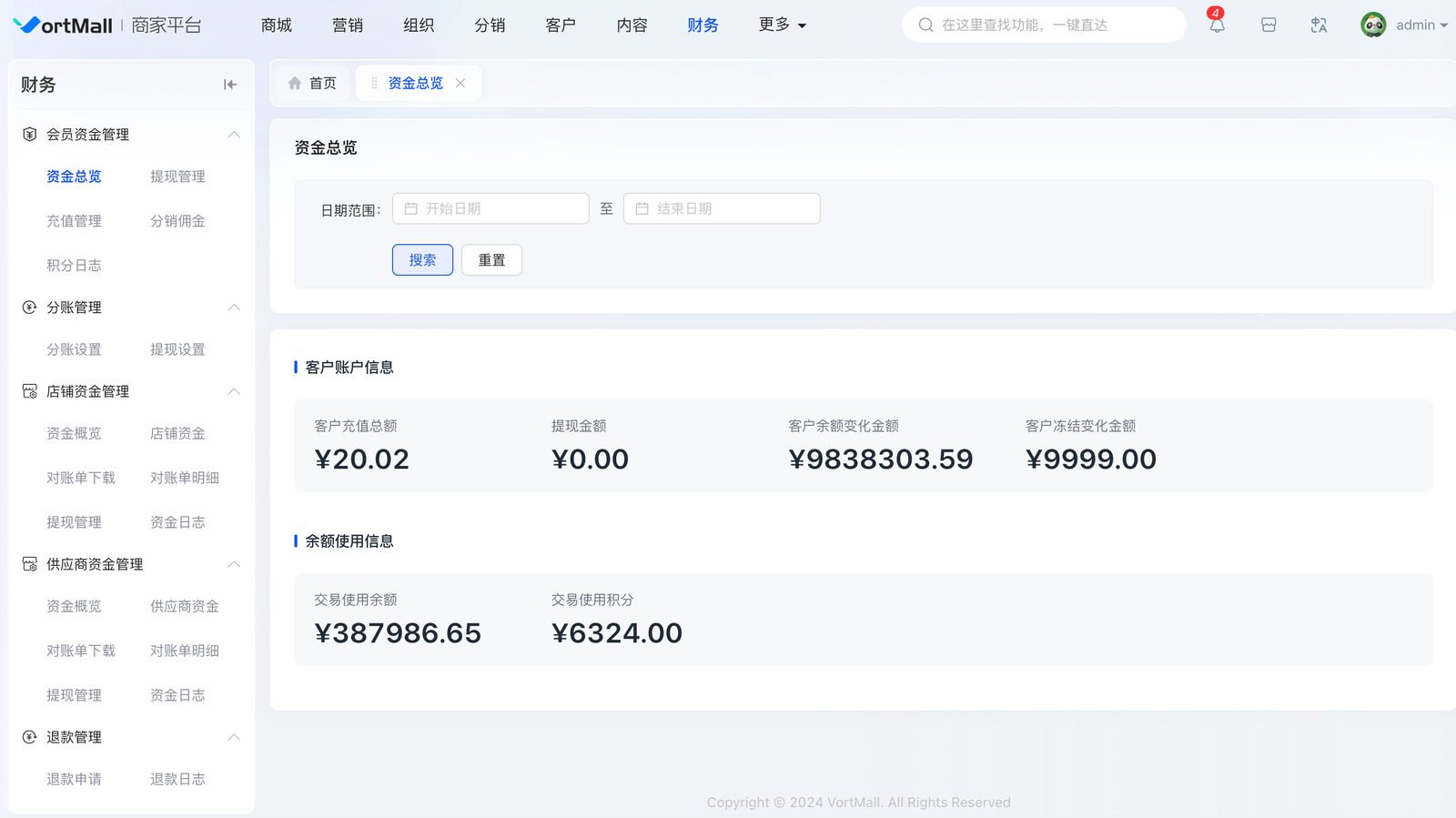
Task: Close the 资金总览 tab
Action: (x=460, y=84)
